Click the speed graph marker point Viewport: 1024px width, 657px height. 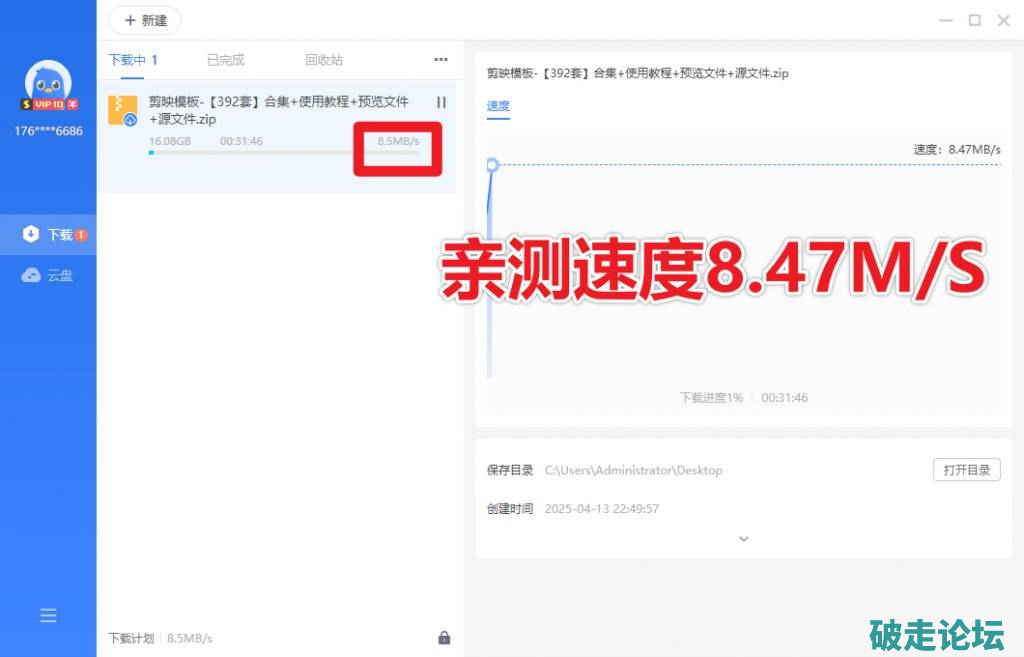coord(491,165)
